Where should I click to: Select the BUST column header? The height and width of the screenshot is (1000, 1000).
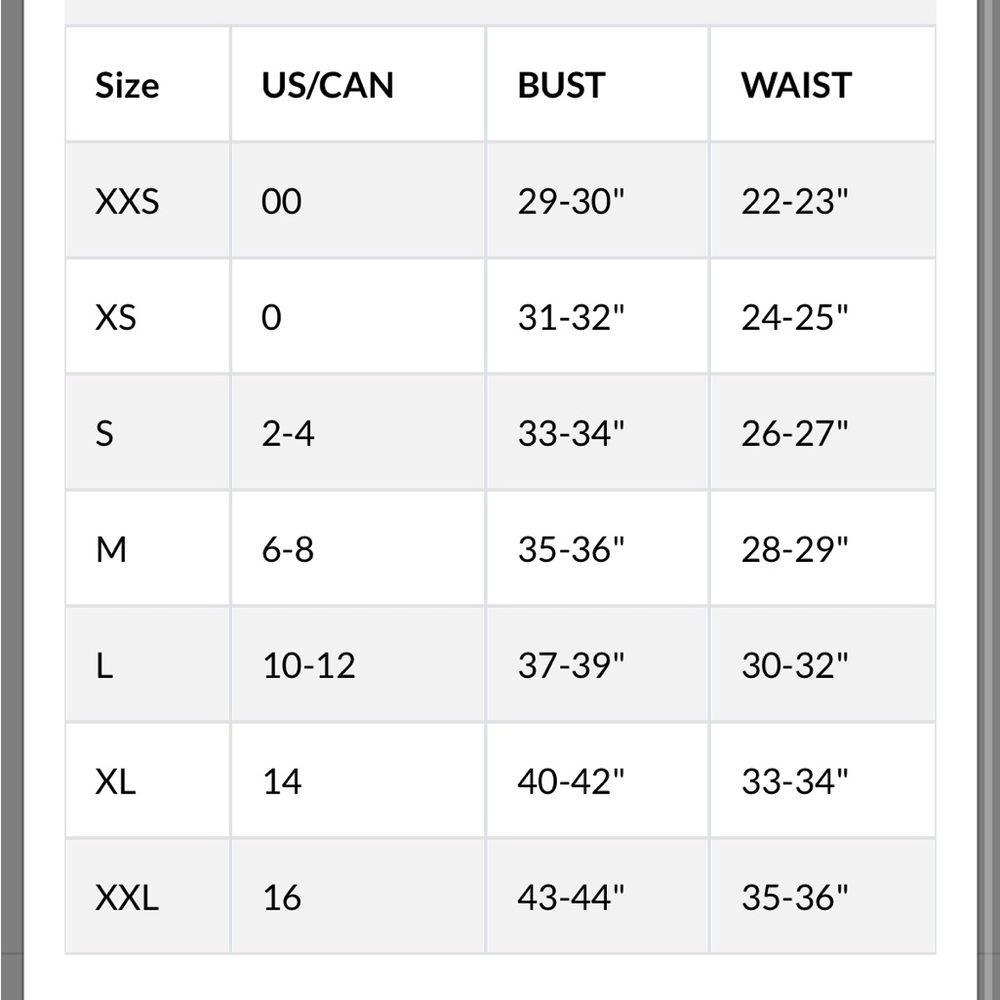tap(561, 85)
